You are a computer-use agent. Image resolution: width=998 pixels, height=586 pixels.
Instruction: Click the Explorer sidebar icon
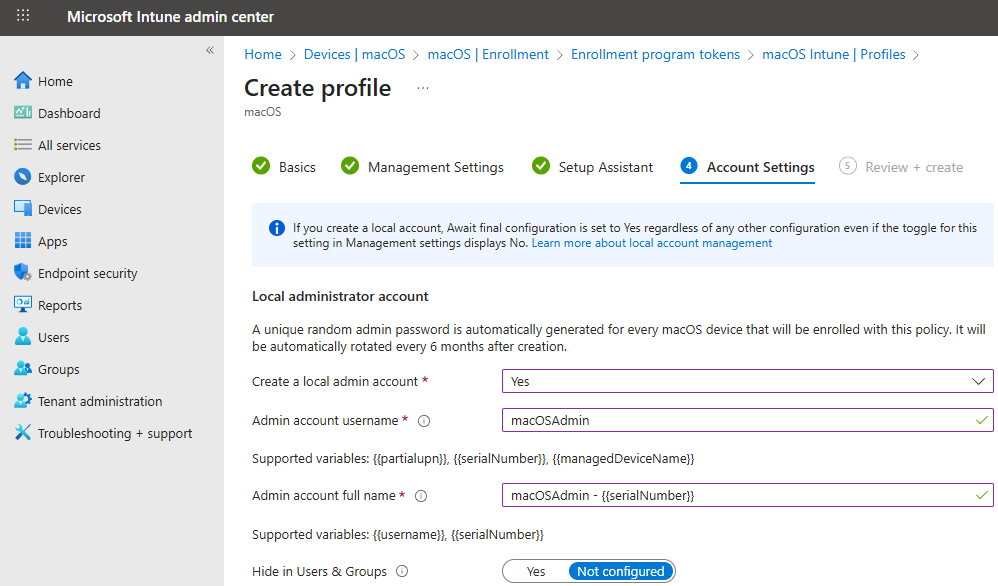click(23, 177)
